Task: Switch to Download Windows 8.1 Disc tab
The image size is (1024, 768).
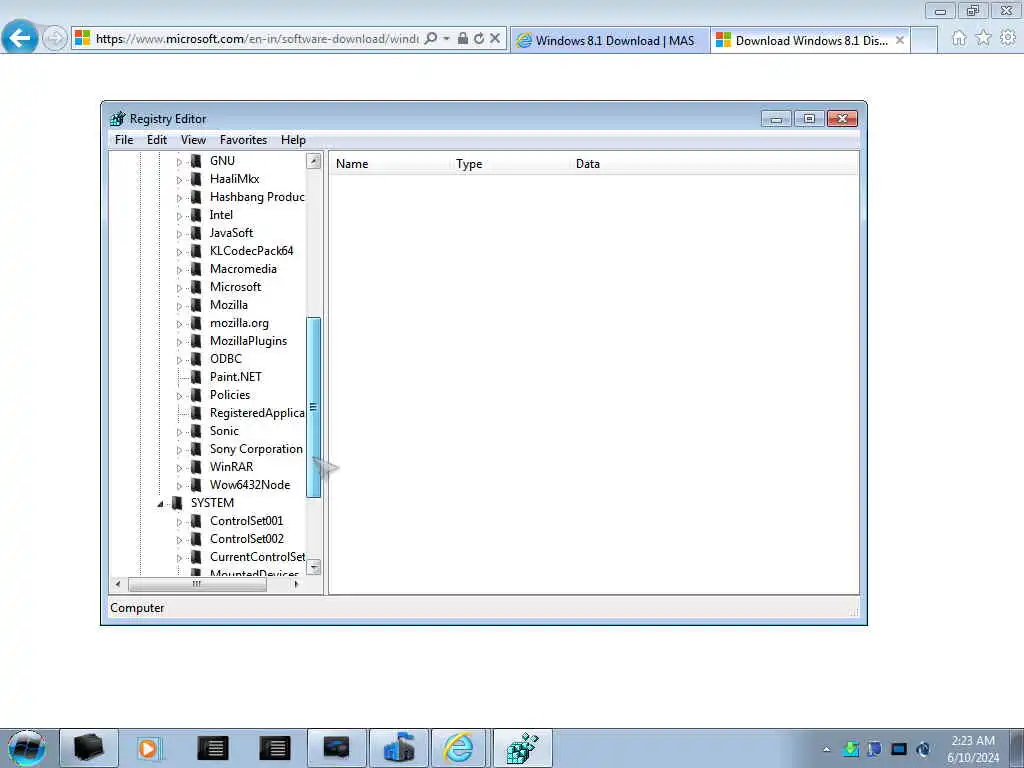Action: [810, 40]
